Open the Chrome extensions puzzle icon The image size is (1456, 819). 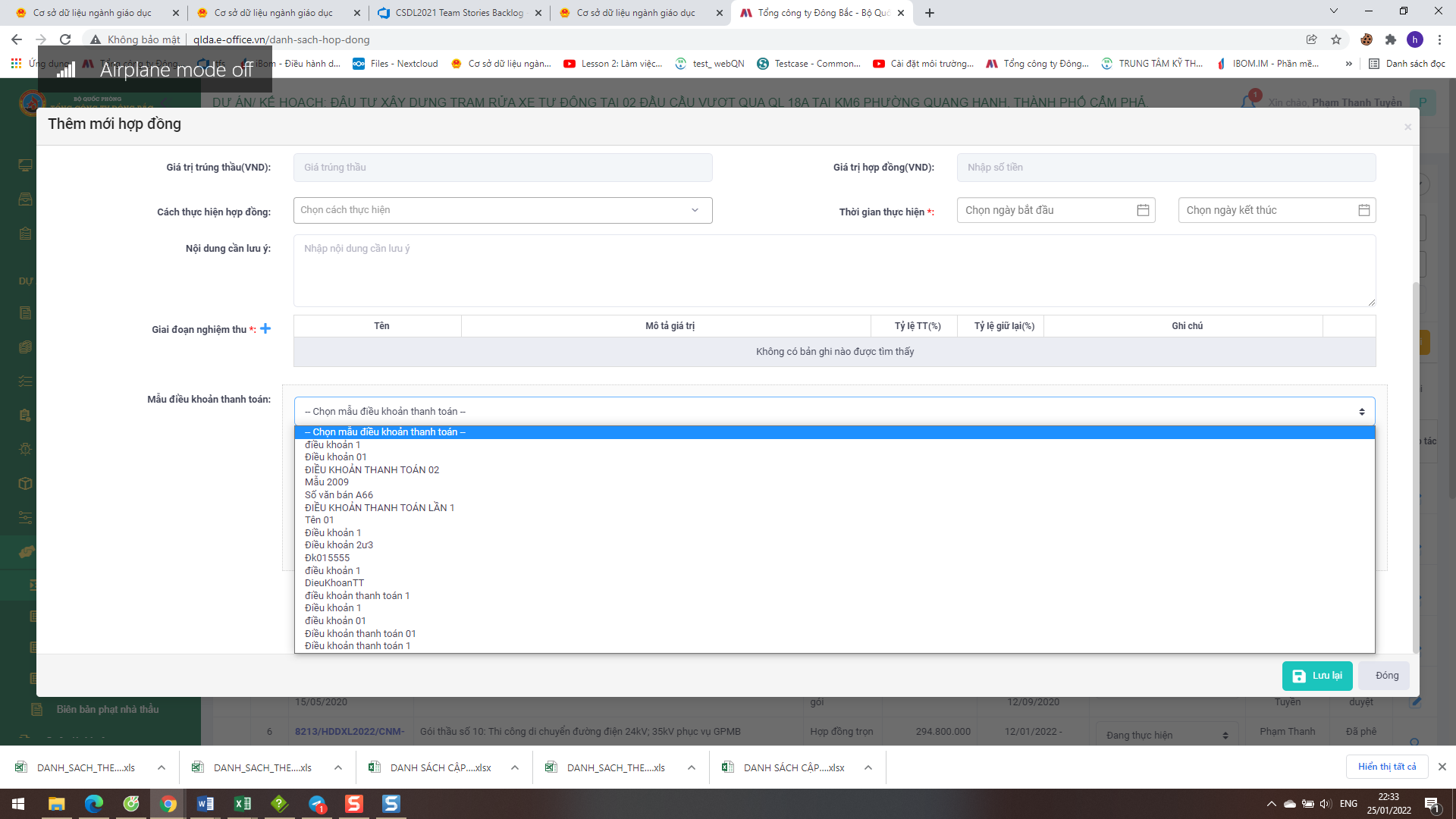click(x=1390, y=39)
